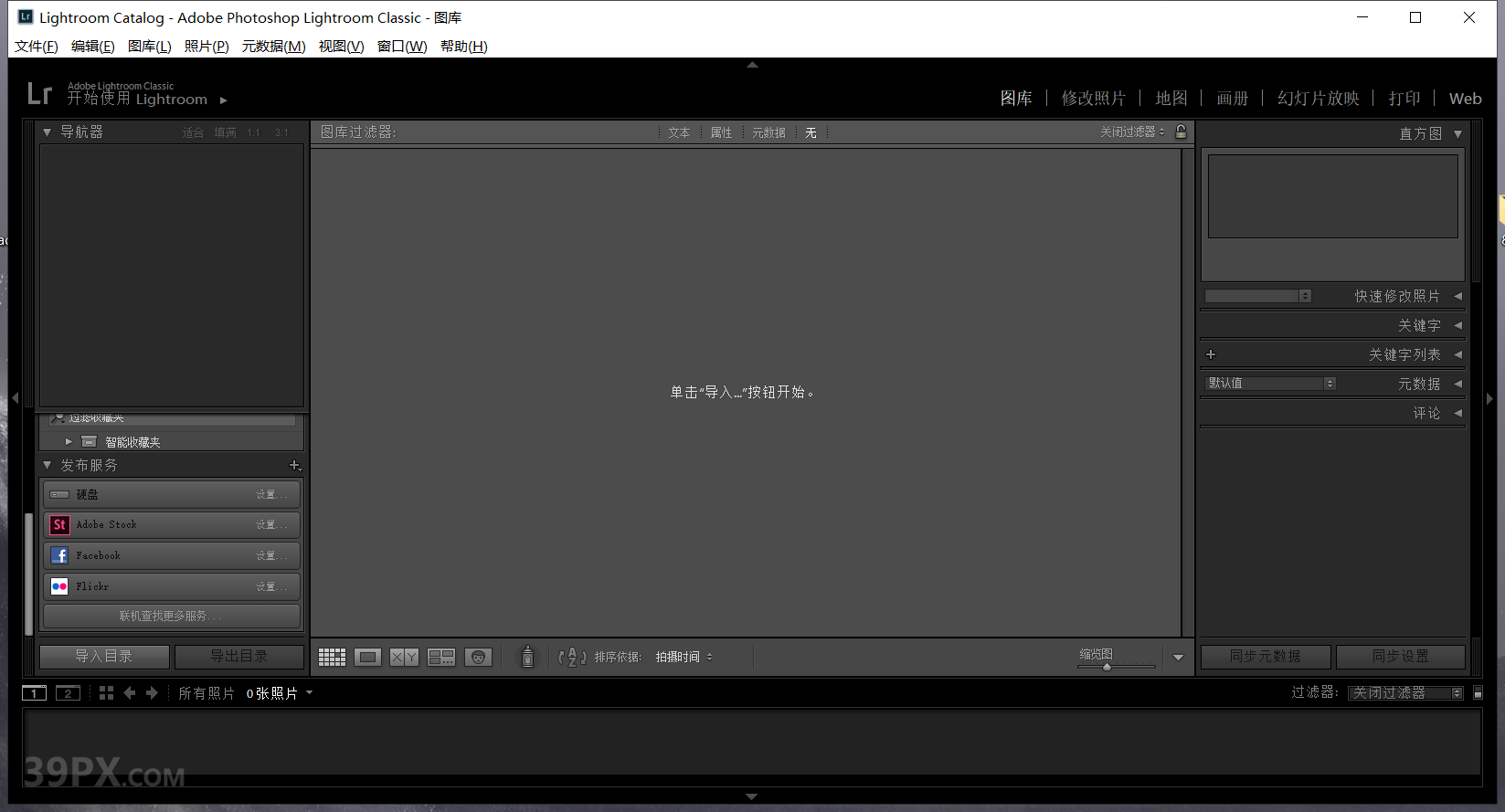Open the 文件(F) menu
Screen dimensions: 1505x812
coord(37,47)
